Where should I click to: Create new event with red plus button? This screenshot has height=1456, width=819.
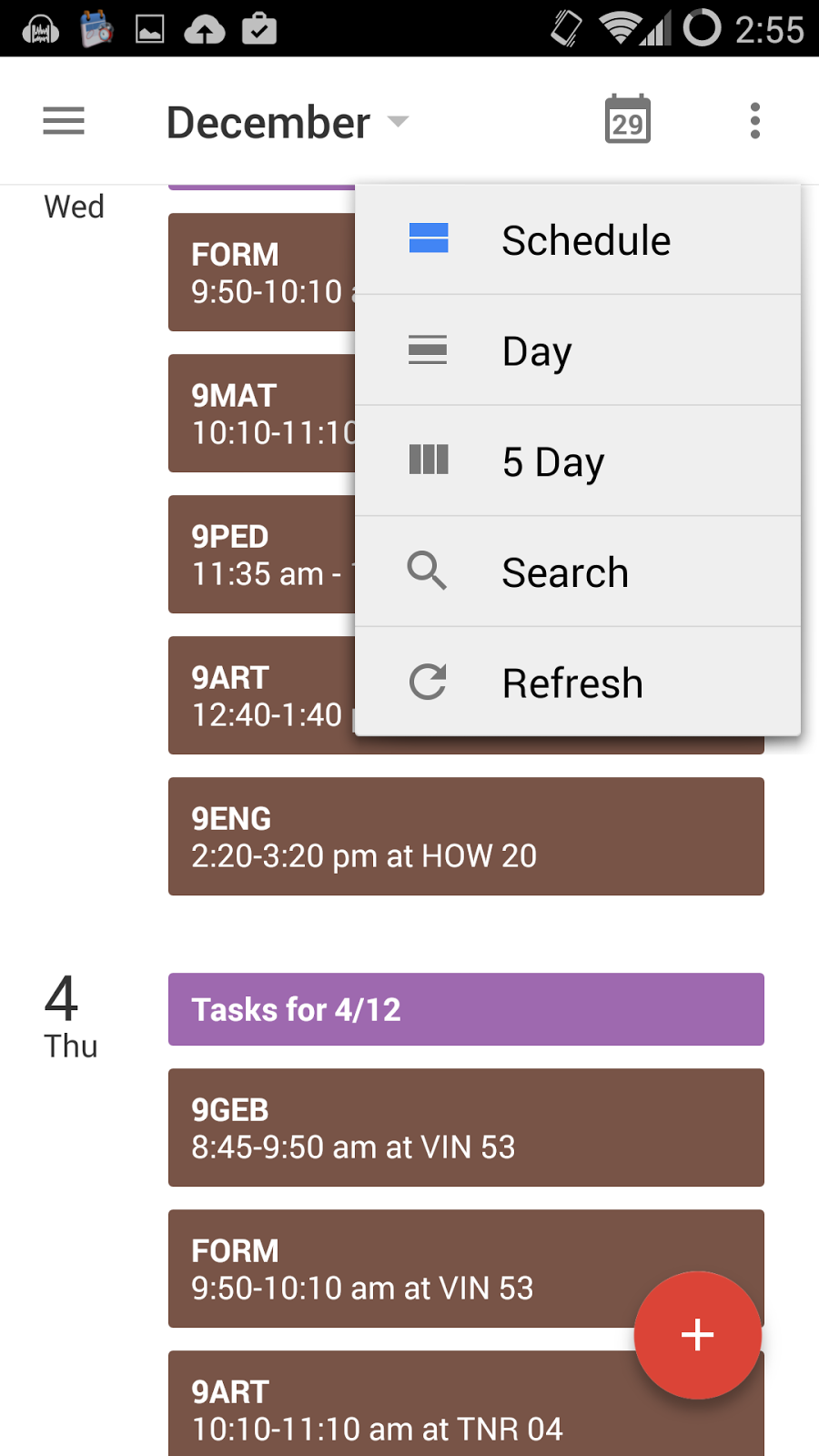click(x=698, y=1335)
